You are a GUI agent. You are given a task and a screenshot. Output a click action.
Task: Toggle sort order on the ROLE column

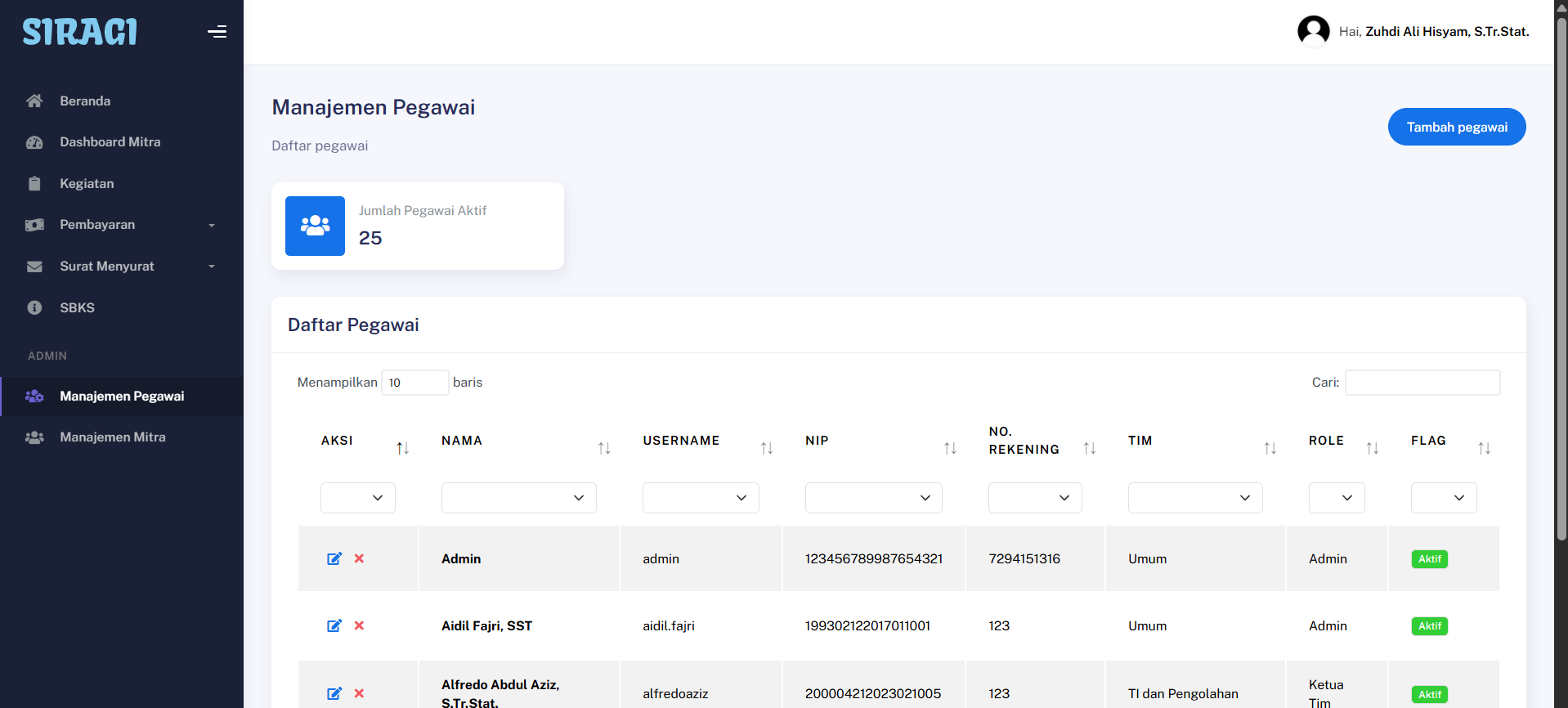[1373, 448]
